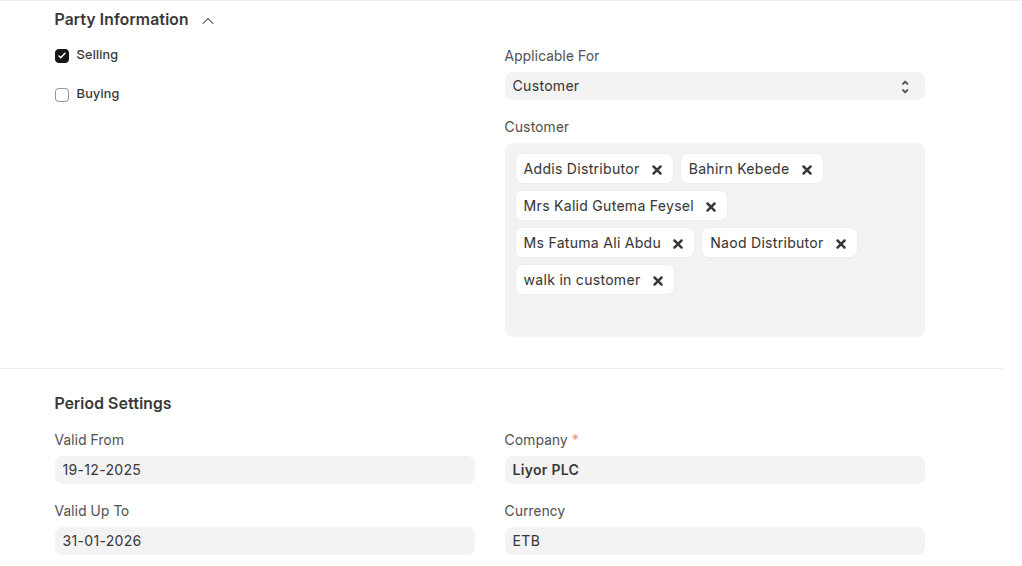Image resolution: width=1022 pixels, height=566 pixels.
Task: Click the Currency field showing ETB
Action: (x=714, y=541)
